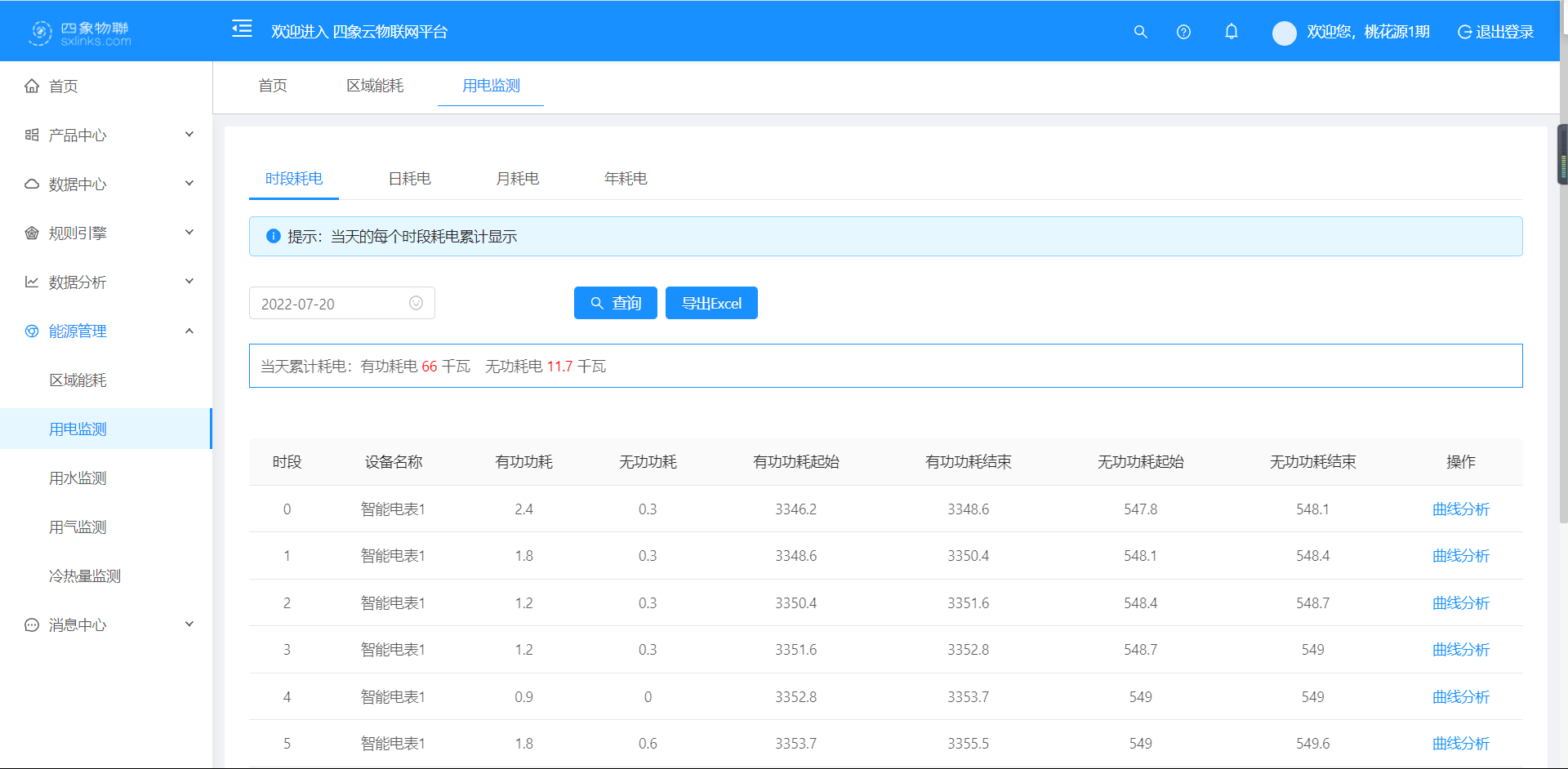This screenshot has height=769, width=1568.
Task: Click the date picker clear icon
Action: click(x=416, y=303)
